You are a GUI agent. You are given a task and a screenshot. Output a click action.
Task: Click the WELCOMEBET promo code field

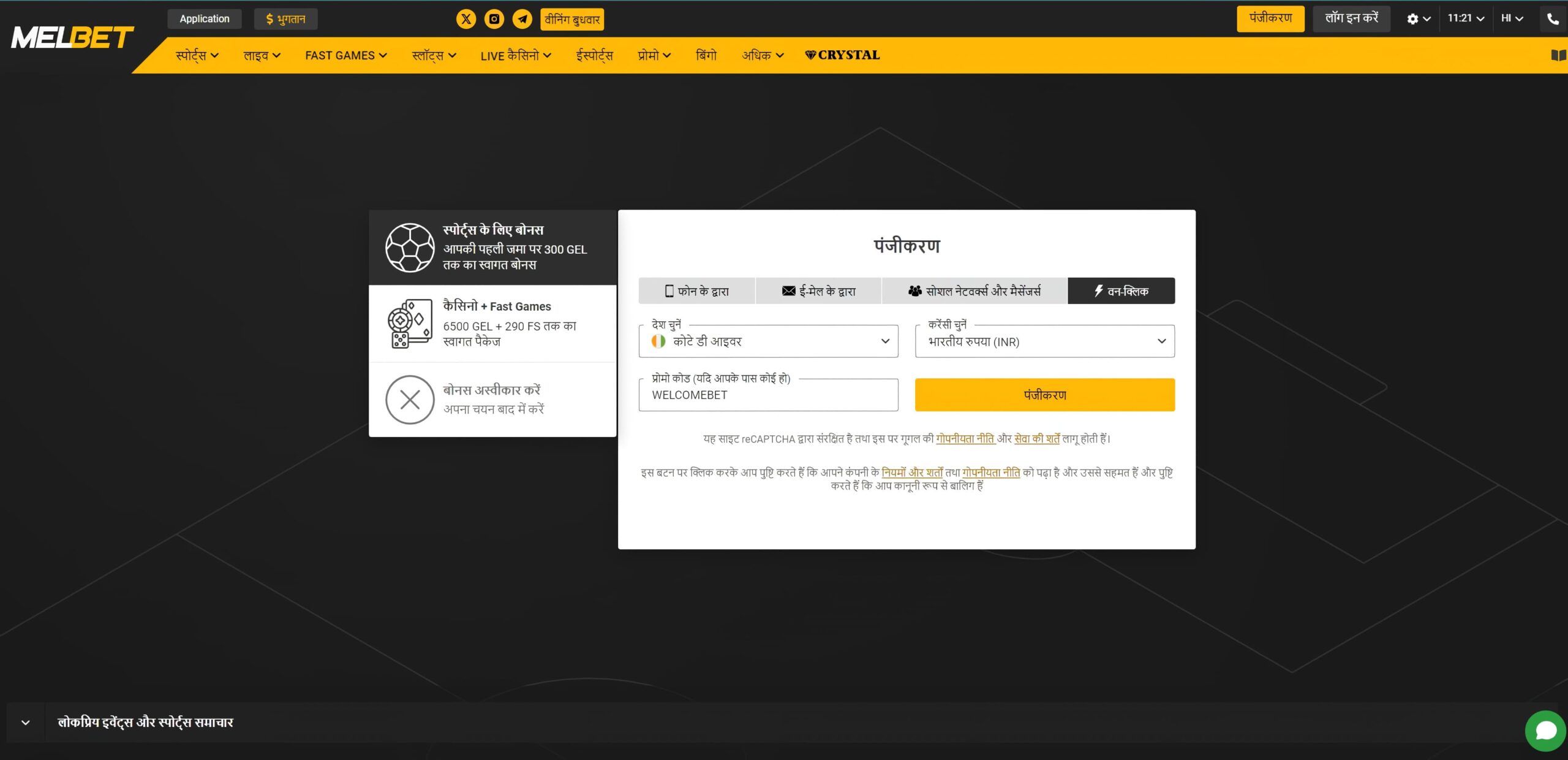[767, 395]
